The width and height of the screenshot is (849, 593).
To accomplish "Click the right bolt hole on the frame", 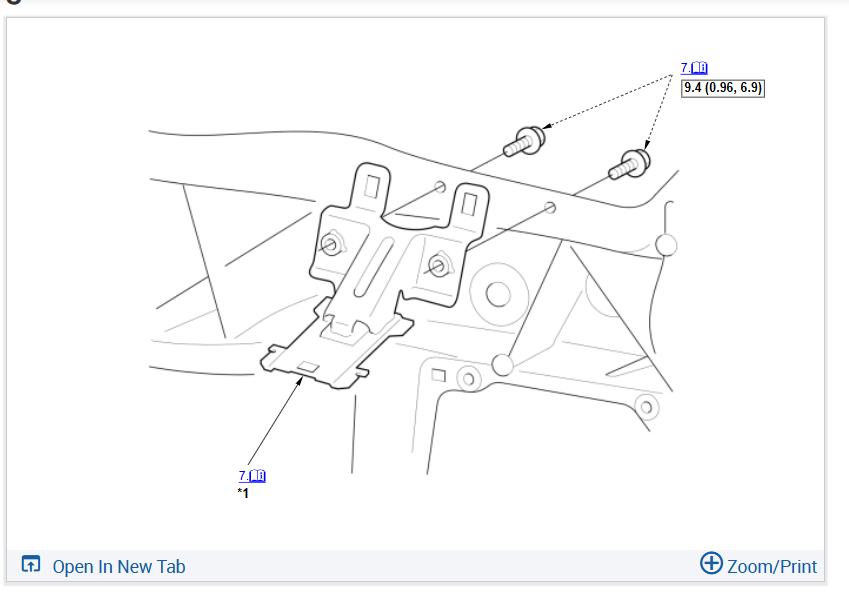I will (550, 207).
